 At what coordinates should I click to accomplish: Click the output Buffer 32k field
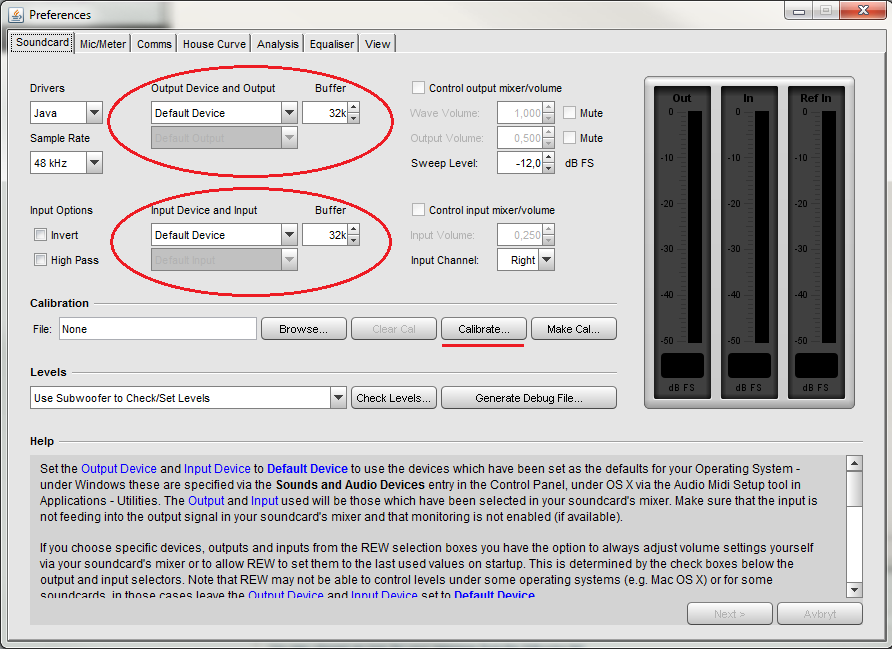pos(325,113)
